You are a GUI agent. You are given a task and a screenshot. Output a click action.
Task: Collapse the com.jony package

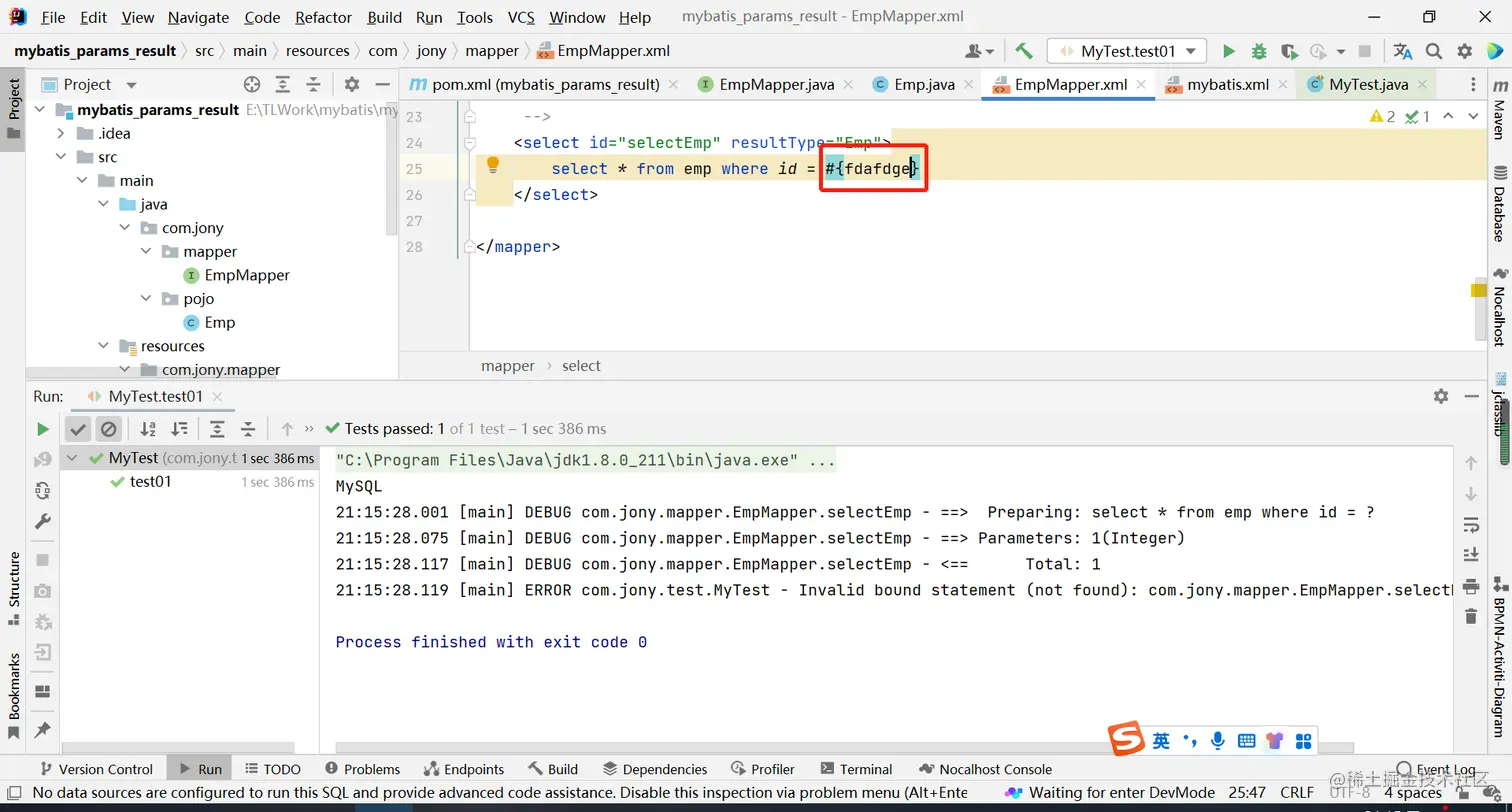pos(124,228)
